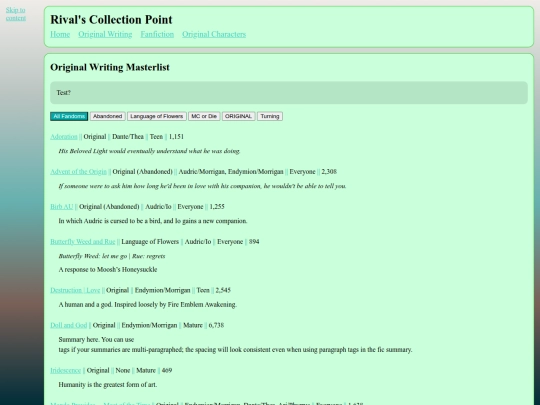Click the word count '2,308'
540x405 pixels.
[x=329, y=172]
